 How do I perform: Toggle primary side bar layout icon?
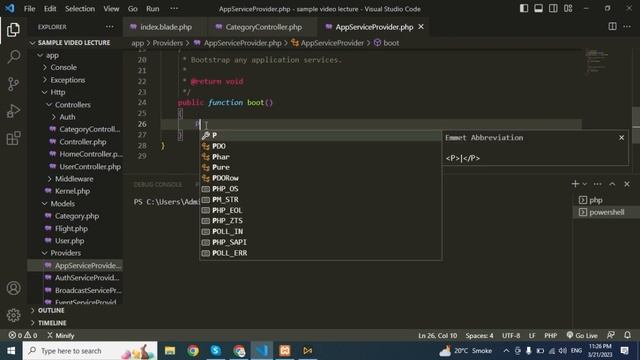[x=524, y=9]
